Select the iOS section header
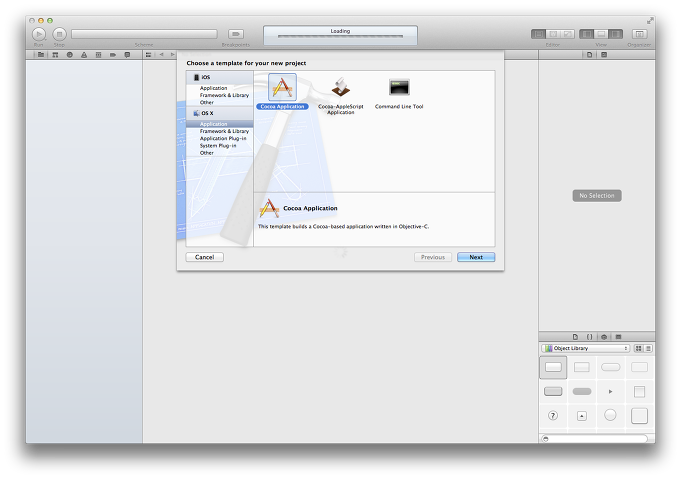 pyautogui.click(x=220, y=77)
